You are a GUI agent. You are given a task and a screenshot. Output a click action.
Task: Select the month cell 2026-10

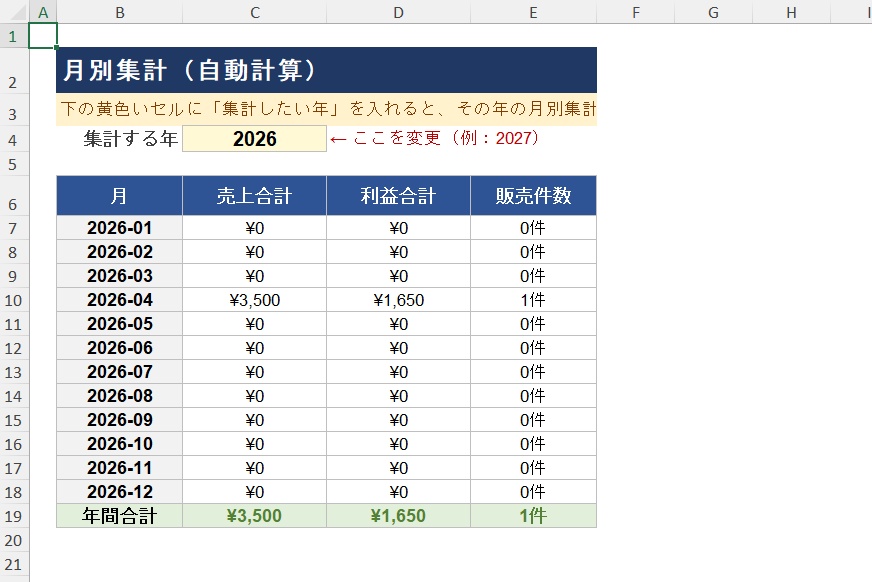(120, 444)
